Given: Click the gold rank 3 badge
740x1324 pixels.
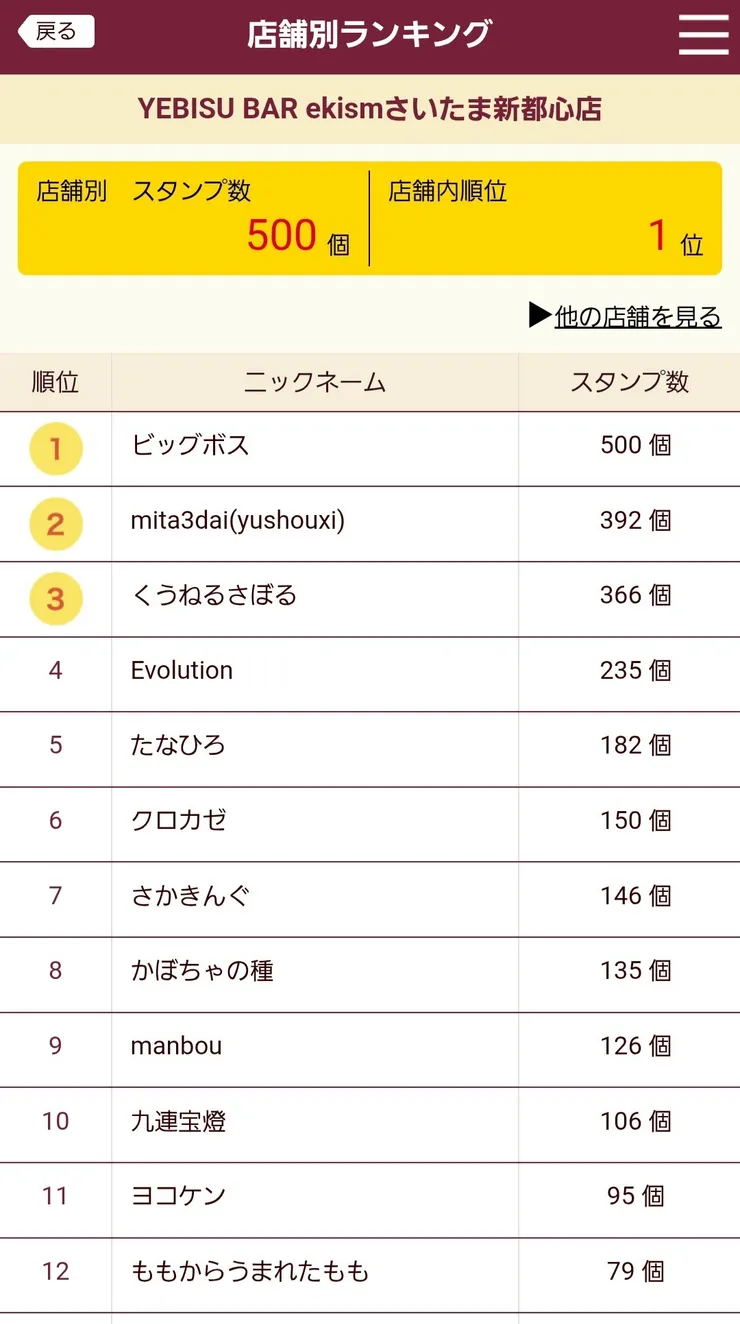Looking at the screenshot, I should [x=55, y=598].
